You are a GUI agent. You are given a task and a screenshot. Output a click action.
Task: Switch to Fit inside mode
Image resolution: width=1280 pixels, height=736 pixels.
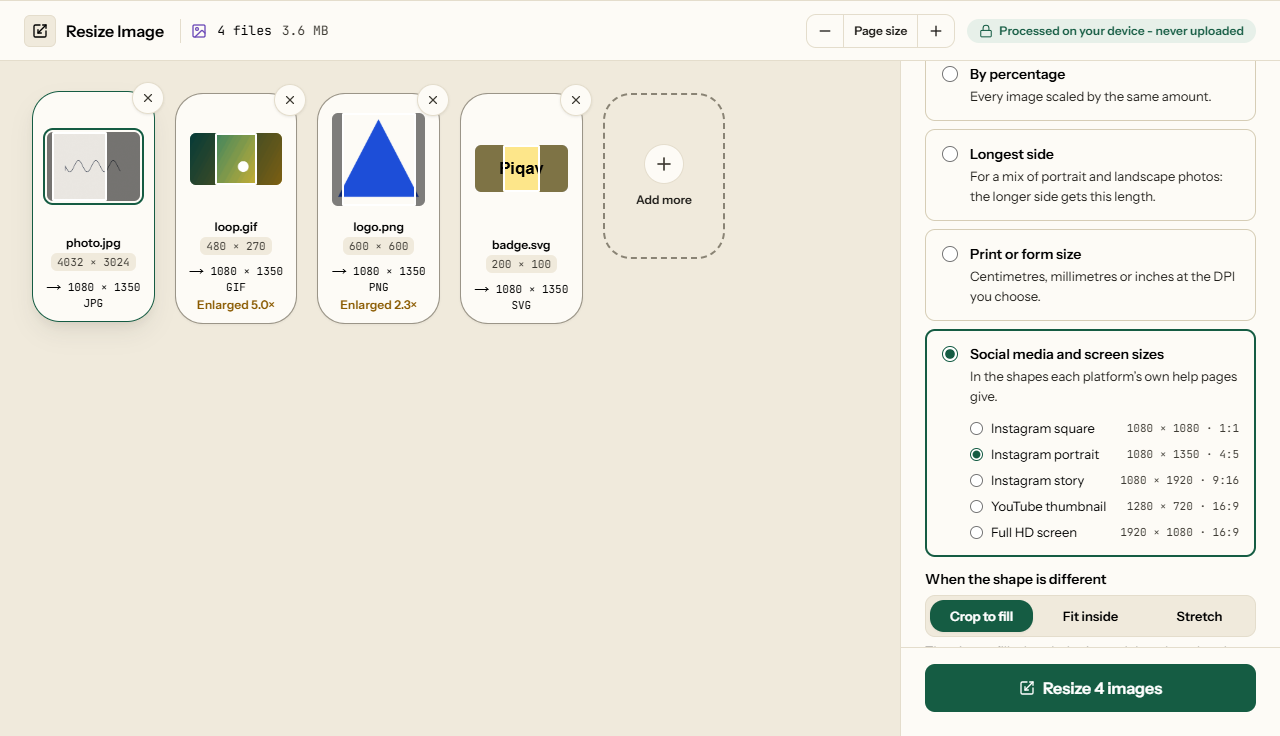(1090, 616)
